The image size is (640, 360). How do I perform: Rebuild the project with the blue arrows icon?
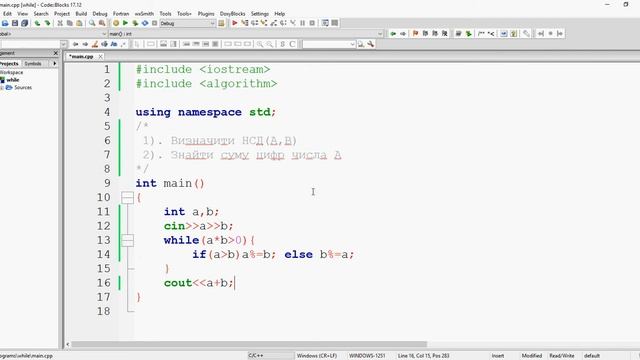coord(145,23)
